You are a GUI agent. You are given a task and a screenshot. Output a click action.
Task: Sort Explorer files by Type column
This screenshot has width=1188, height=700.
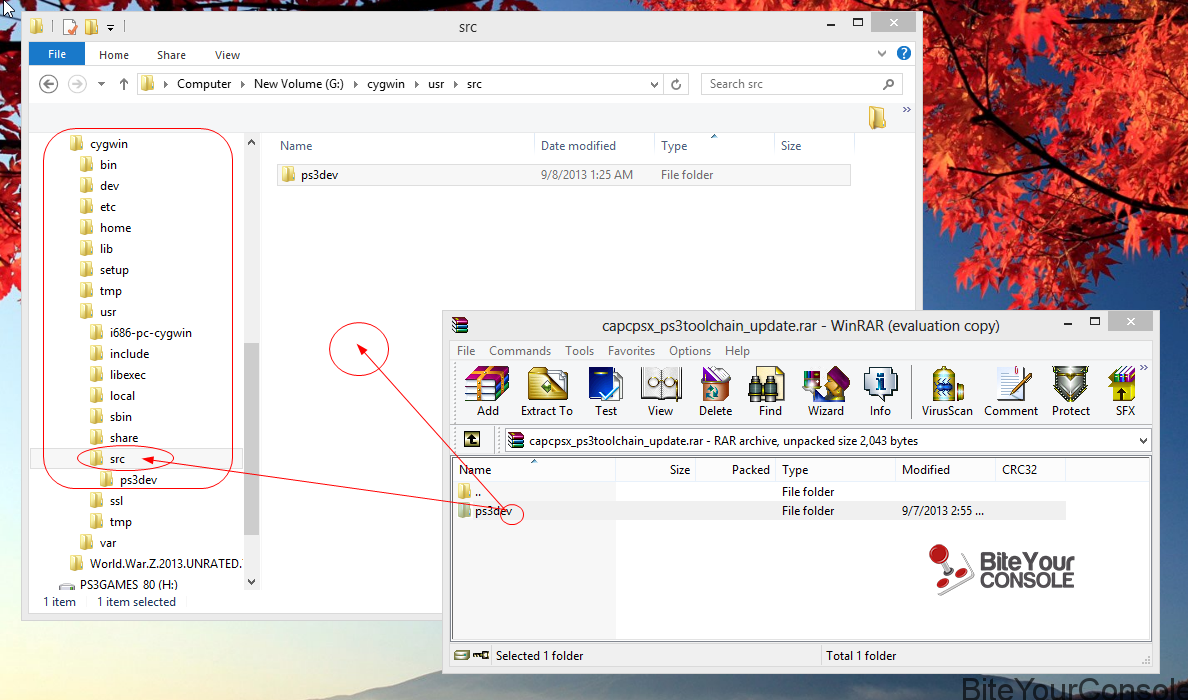tap(714, 145)
